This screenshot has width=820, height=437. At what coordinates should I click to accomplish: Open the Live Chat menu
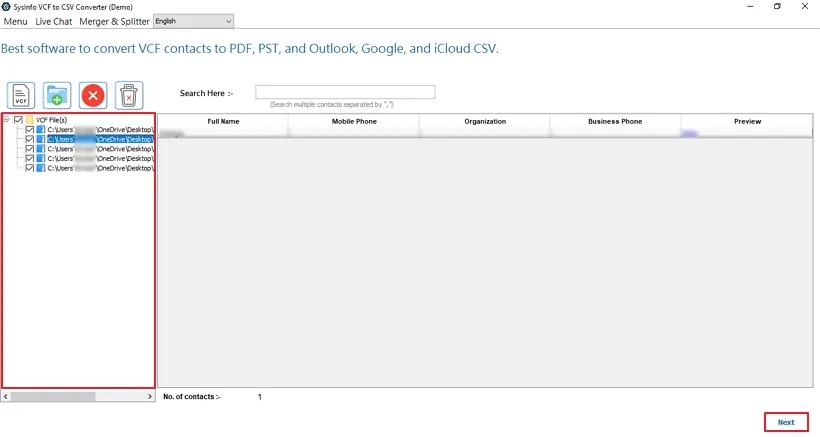tap(54, 21)
